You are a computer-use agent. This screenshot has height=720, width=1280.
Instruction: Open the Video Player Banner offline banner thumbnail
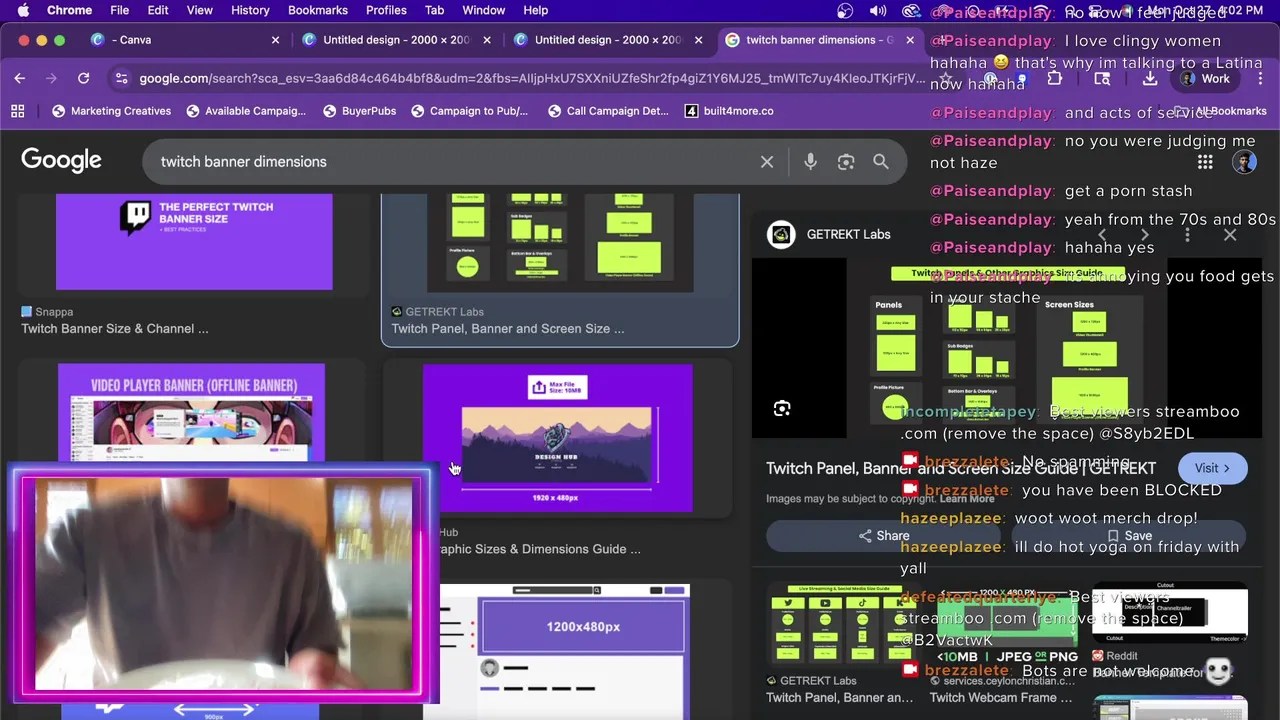191,413
